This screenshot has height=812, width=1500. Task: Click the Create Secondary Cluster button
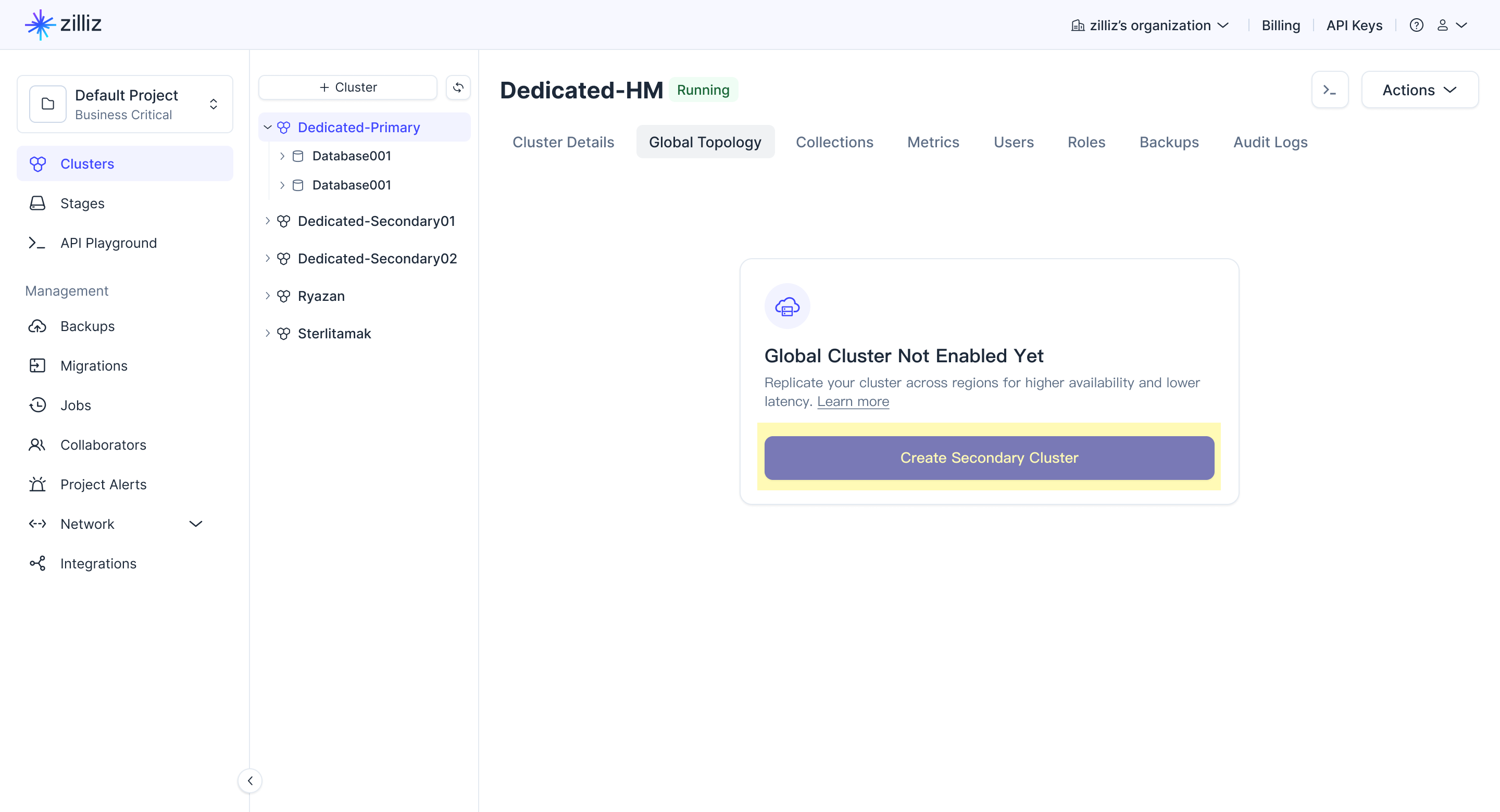pos(989,458)
